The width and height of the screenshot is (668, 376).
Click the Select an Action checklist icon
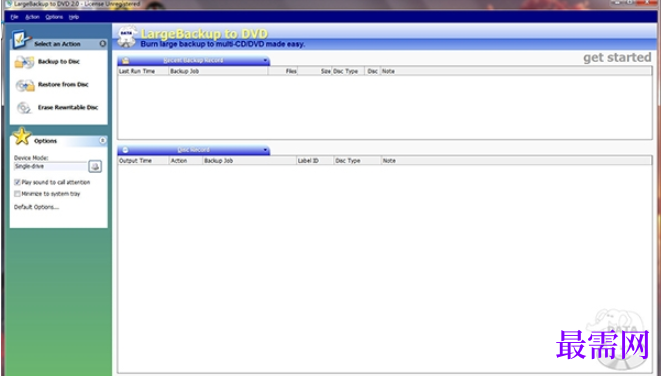click(x=20, y=39)
